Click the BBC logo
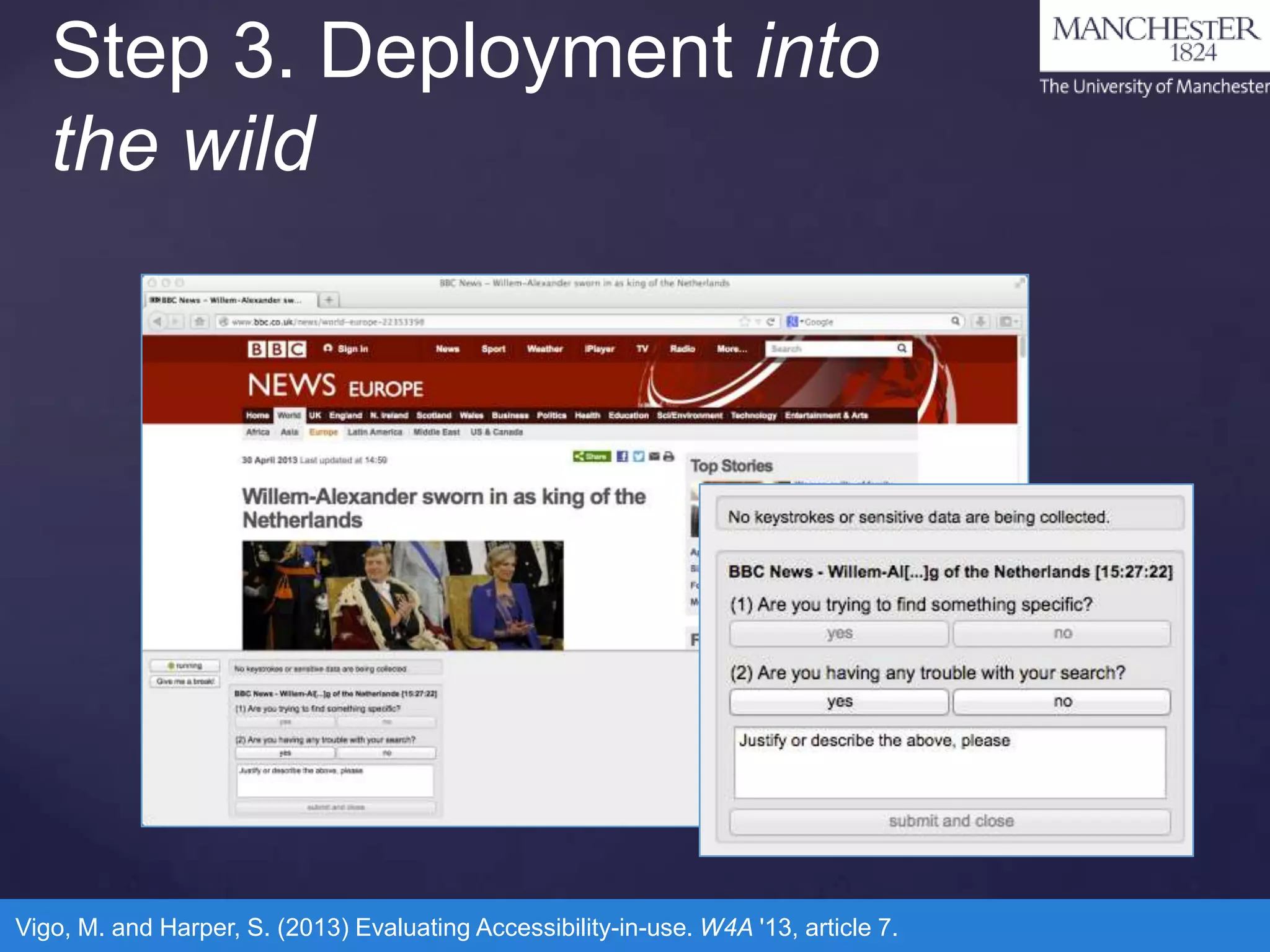 pos(277,349)
